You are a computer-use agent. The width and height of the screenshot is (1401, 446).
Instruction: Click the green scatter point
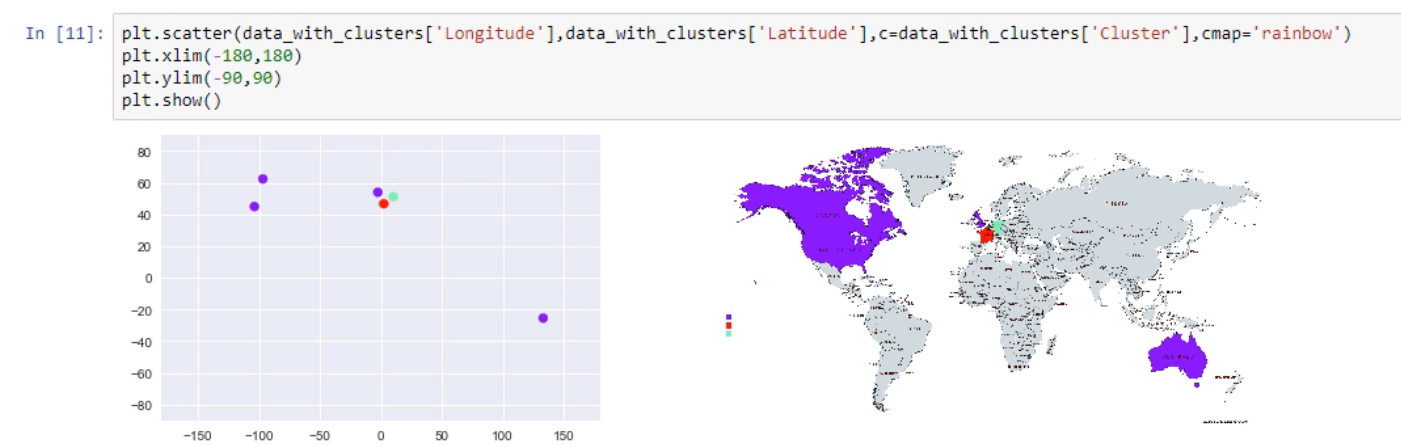pyautogui.click(x=393, y=197)
